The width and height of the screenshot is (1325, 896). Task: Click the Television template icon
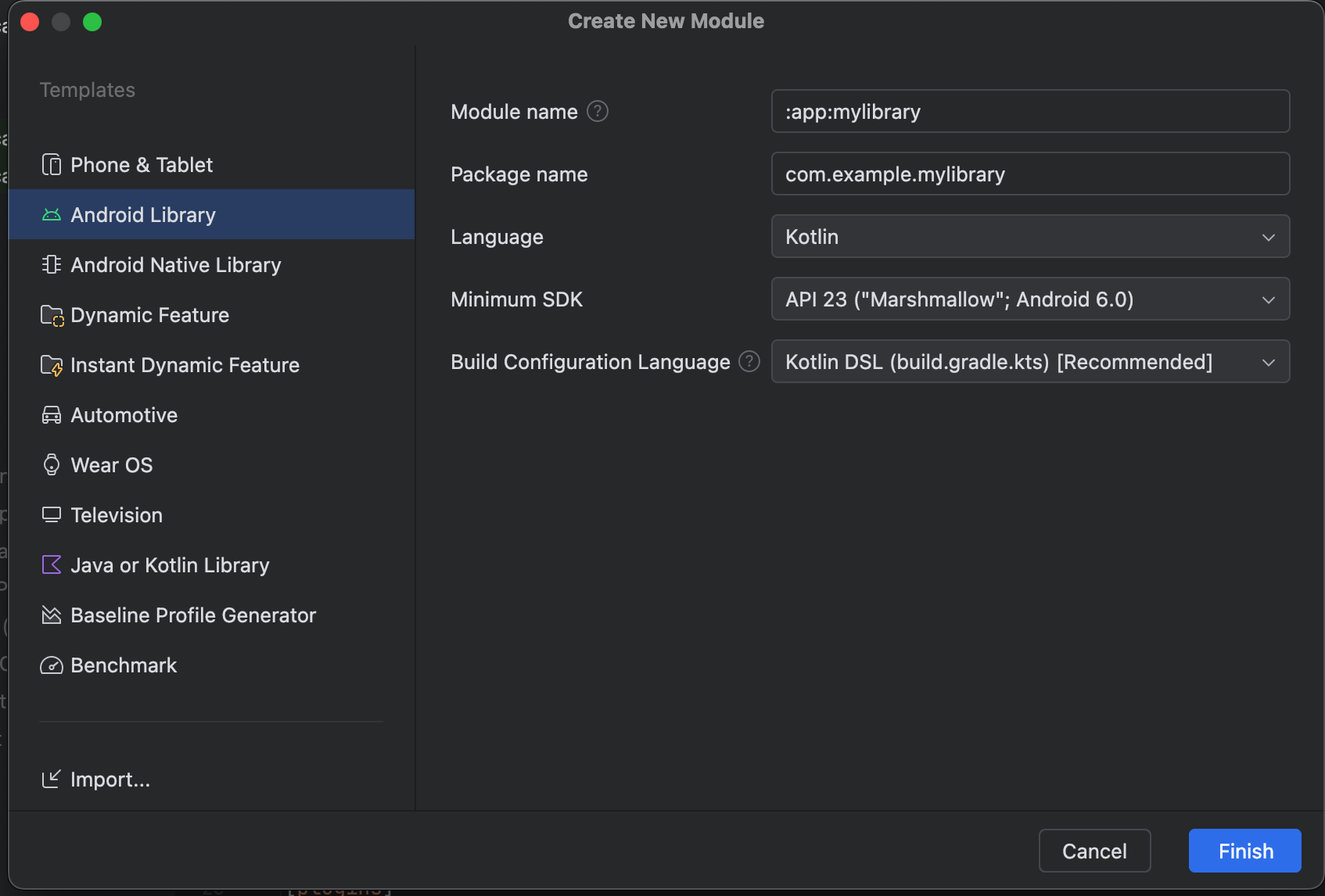click(51, 514)
